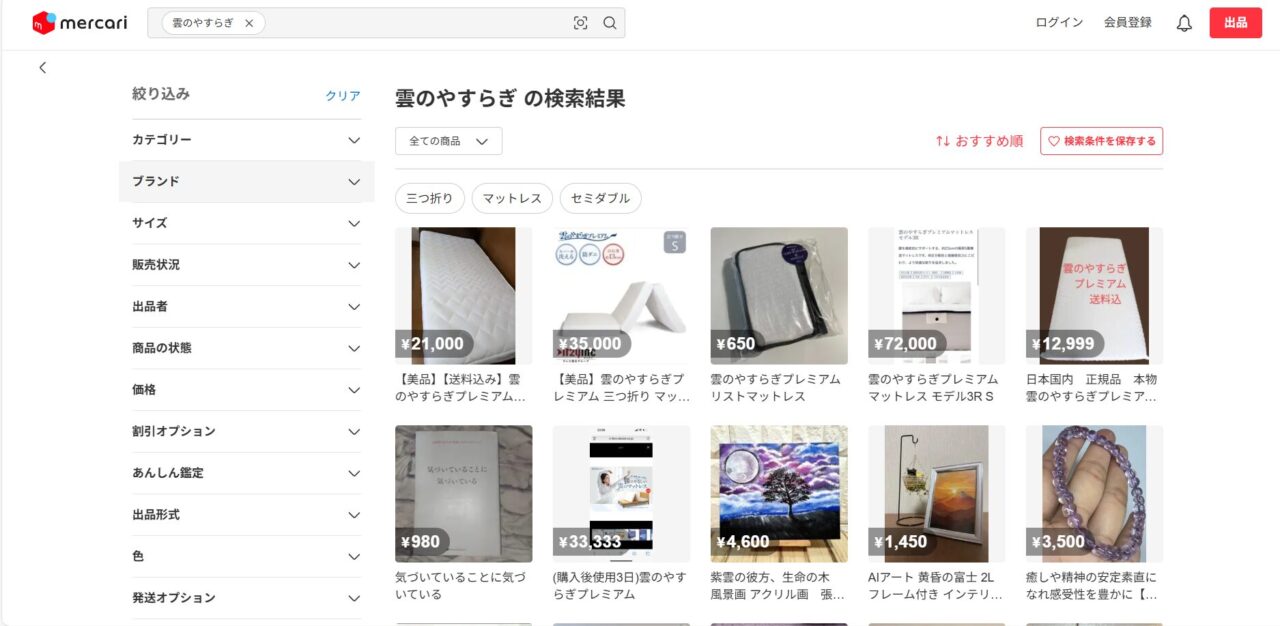This screenshot has height=626, width=1280.
Task: Open the ¥1,450 framed Fuji thumbnail
Action: click(x=936, y=494)
